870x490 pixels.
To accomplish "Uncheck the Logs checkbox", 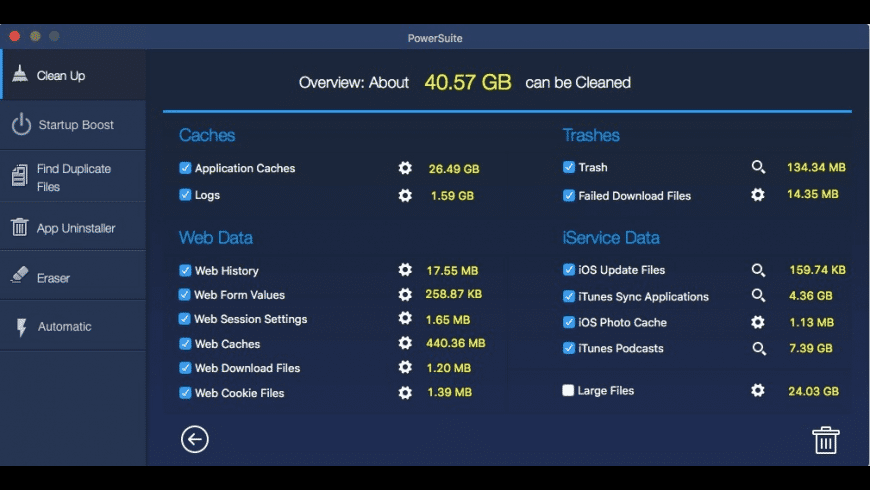I will pos(185,195).
